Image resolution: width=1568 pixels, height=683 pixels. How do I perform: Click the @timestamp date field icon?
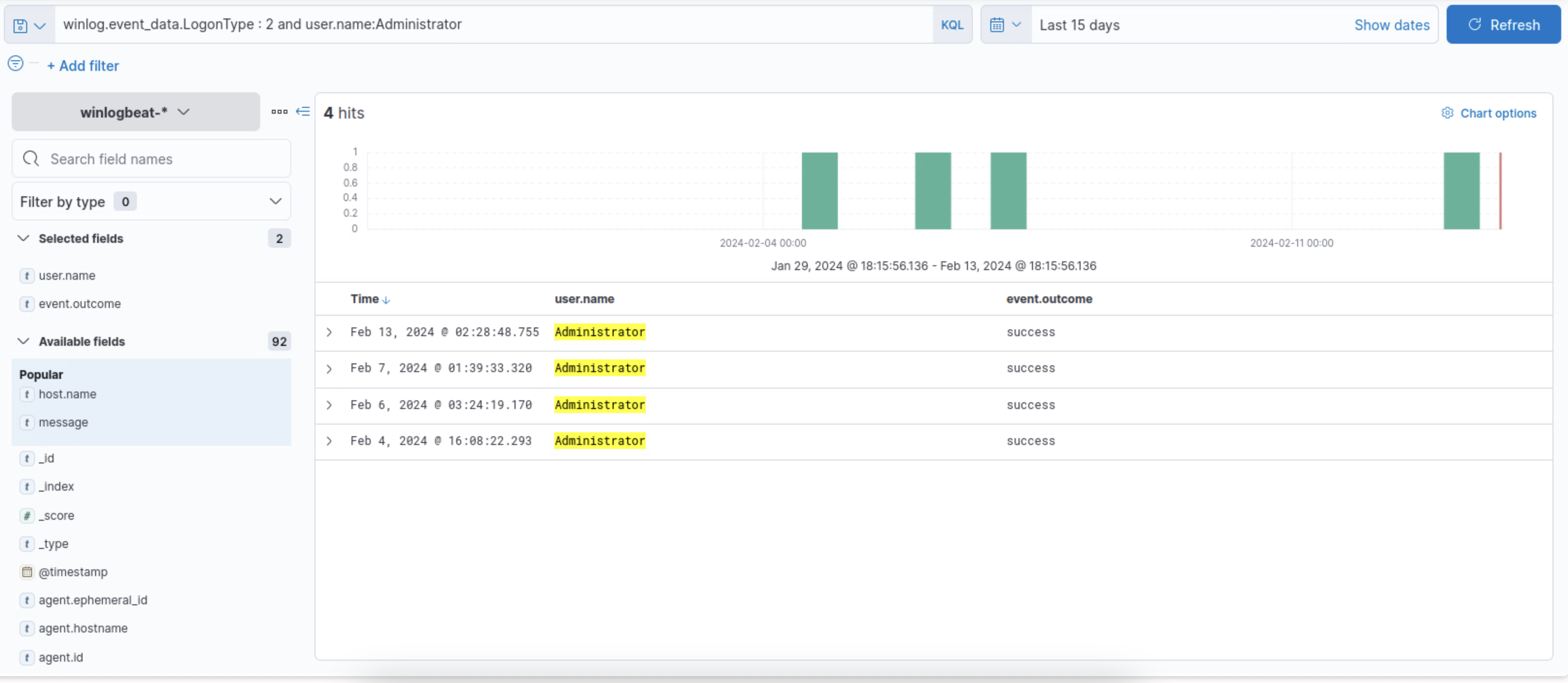[x=27, y=571]
